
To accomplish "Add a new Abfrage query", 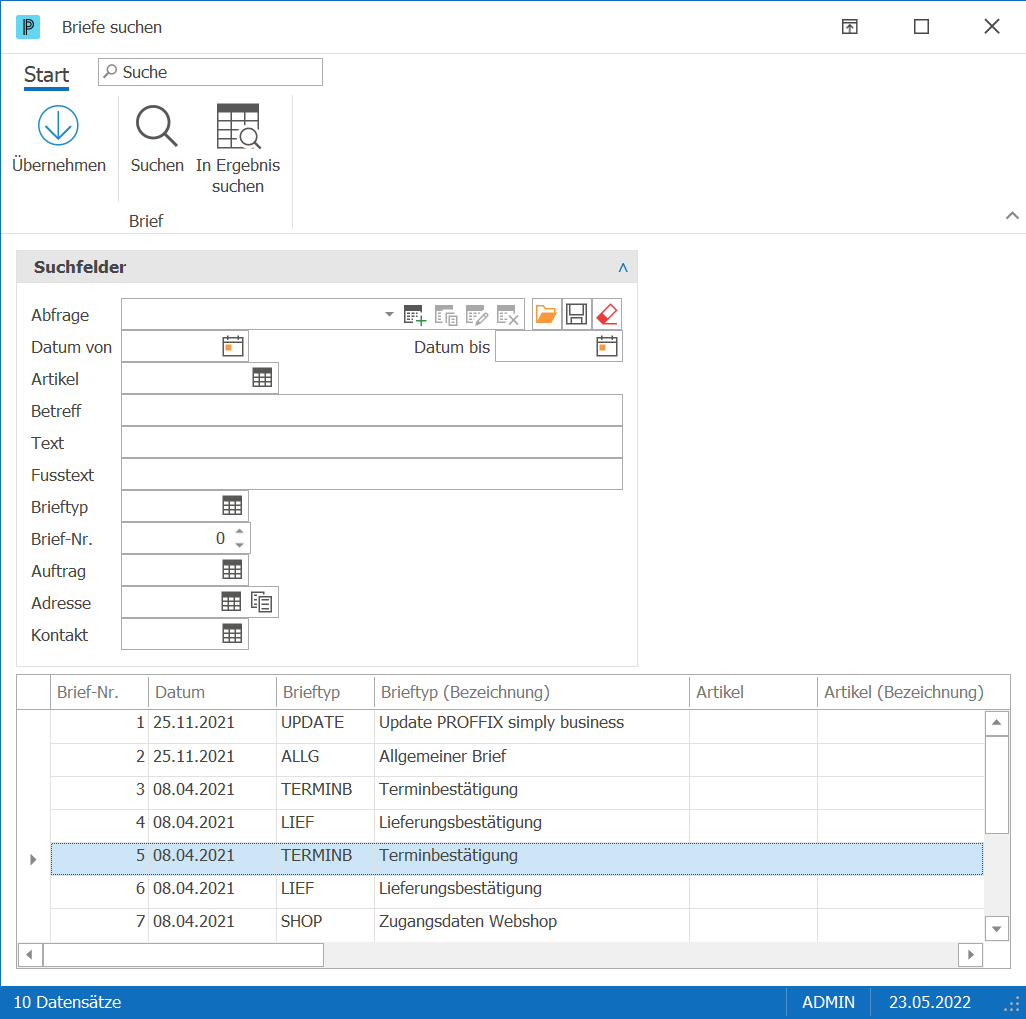I will tap(415, 315).
